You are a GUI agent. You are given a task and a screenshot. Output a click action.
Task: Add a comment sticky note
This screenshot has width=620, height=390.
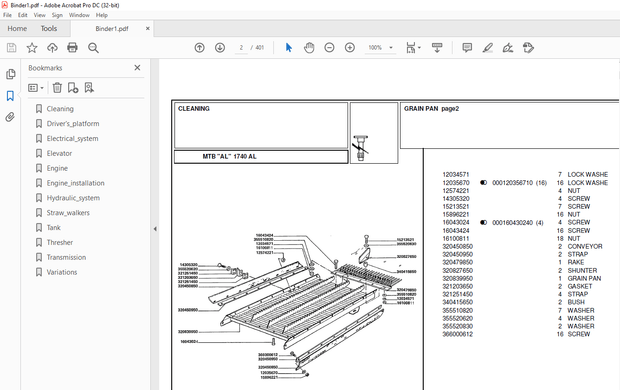[467, 48]
